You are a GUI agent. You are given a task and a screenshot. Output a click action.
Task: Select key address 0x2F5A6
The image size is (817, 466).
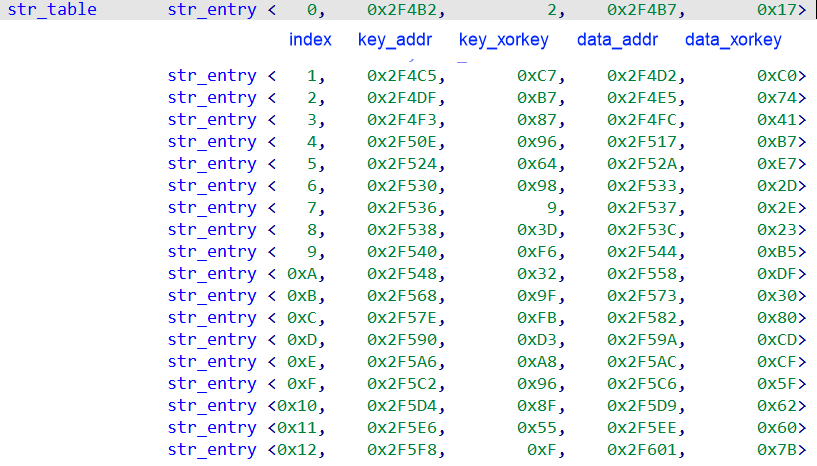coord(401,361)
